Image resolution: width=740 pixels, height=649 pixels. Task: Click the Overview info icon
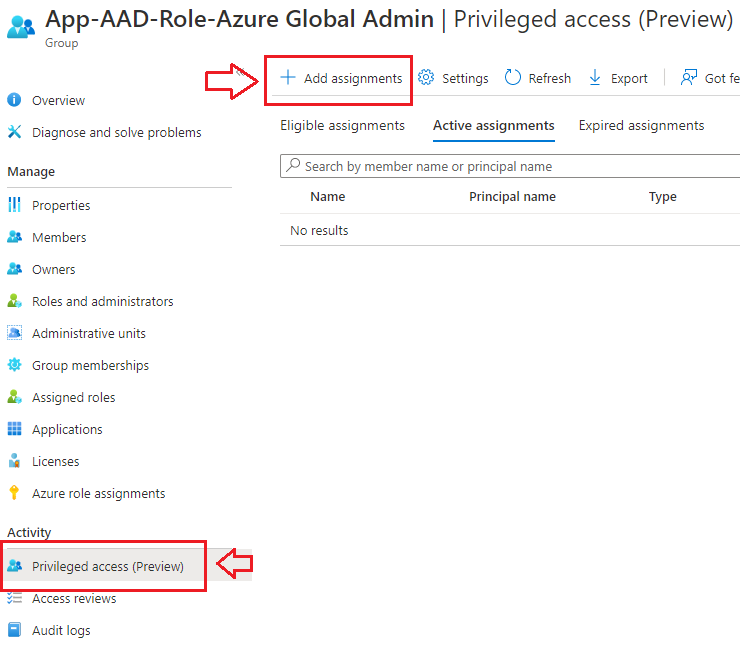pos(14,100)
